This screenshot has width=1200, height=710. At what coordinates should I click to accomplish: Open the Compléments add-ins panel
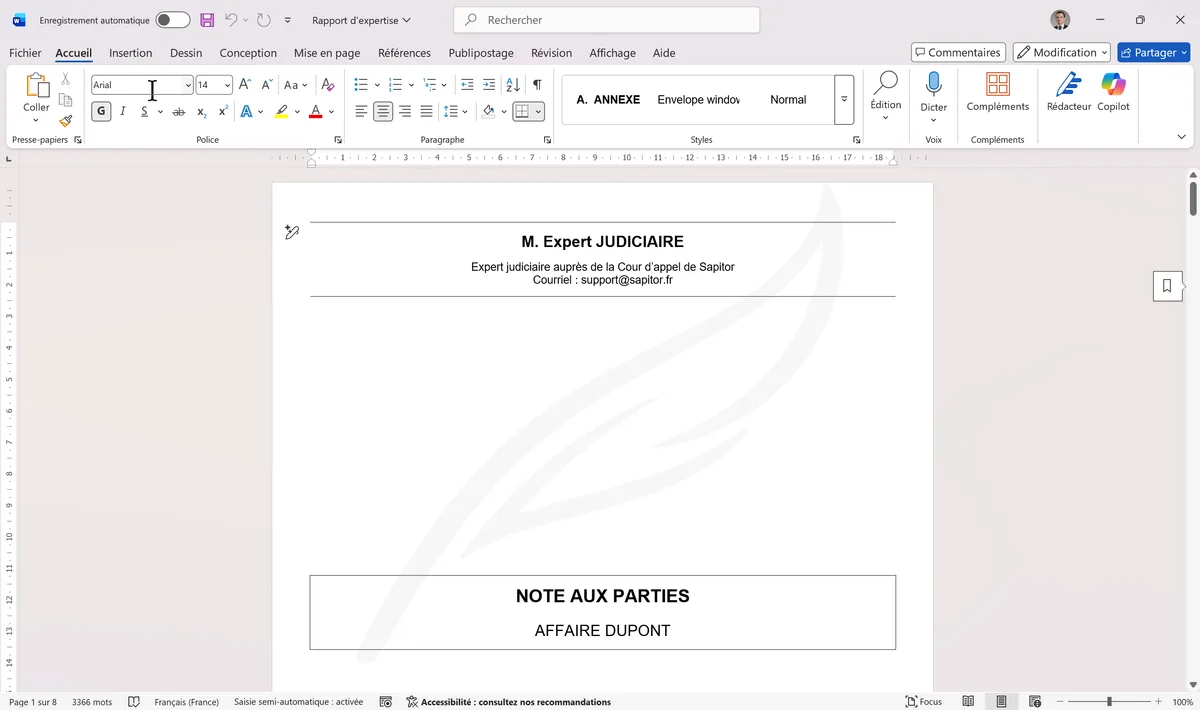[997, 95]
